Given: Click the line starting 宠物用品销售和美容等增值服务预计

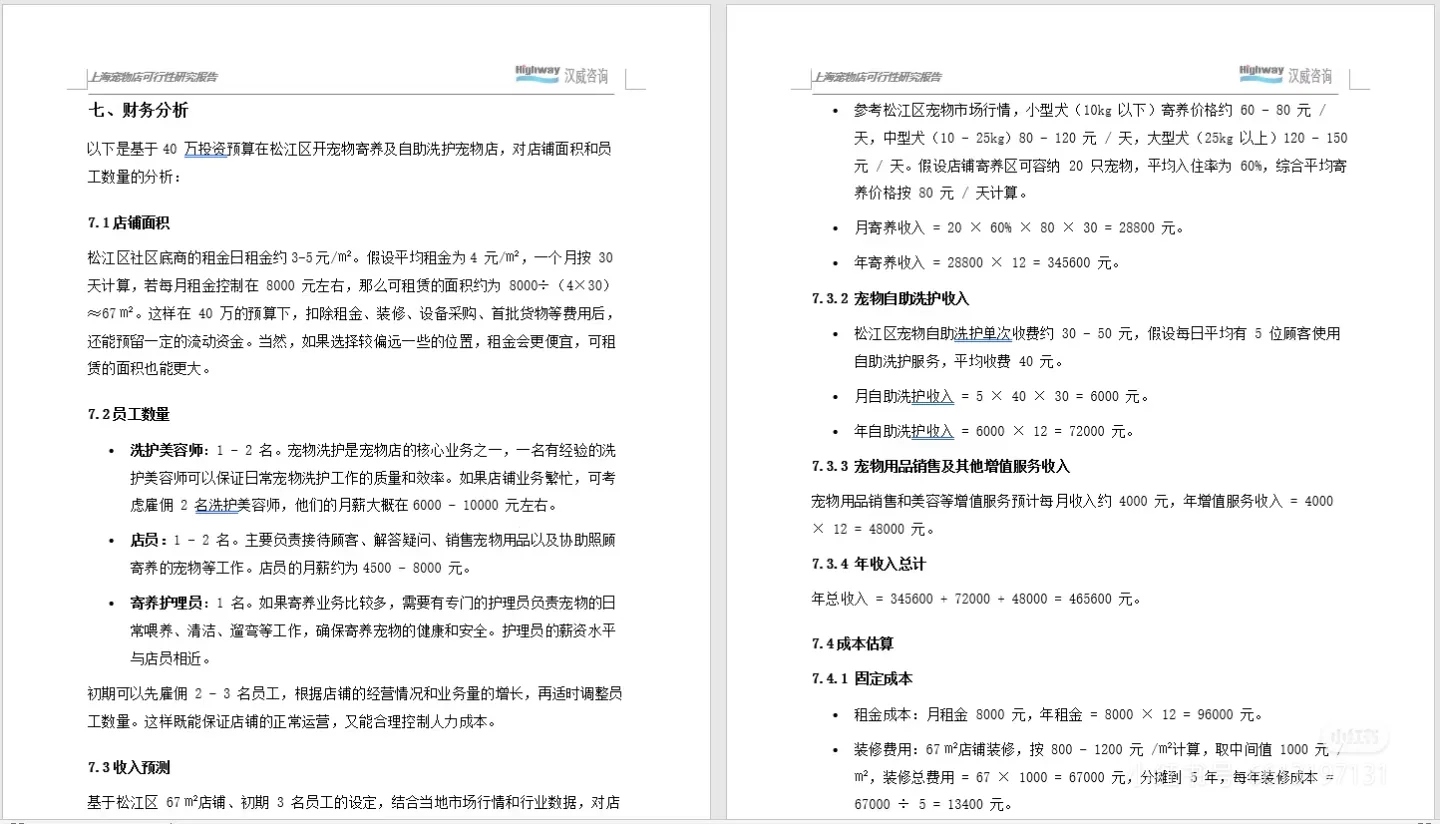Looking at the screenshot, I should [1072, 501].
